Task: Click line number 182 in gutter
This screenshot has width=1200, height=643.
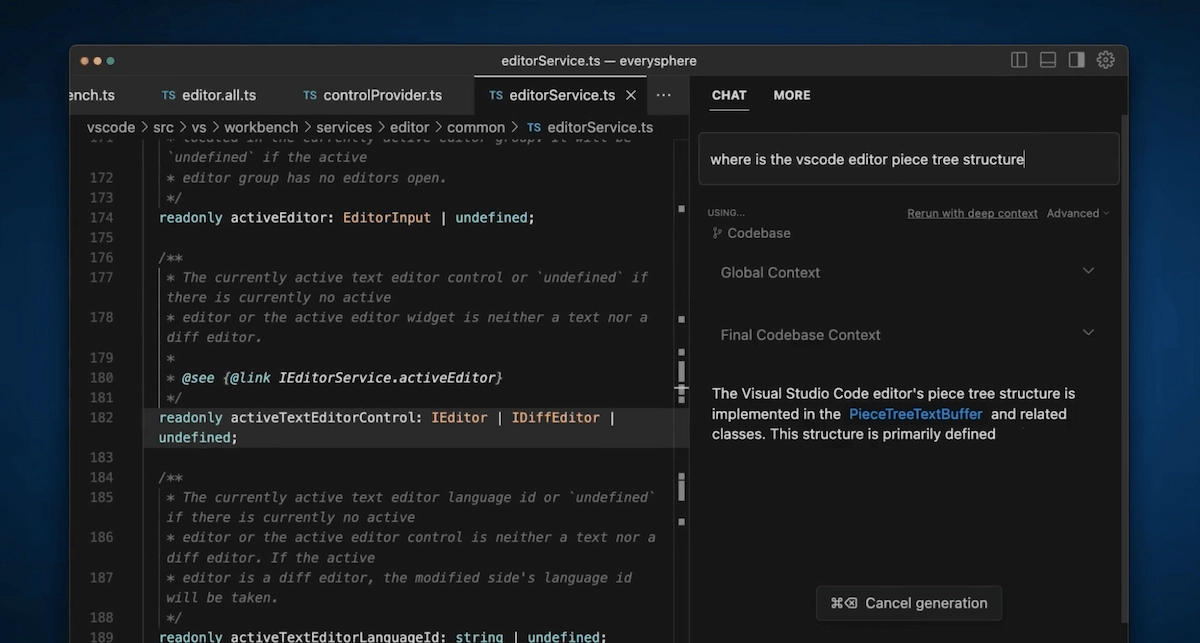Action: tap(101, 417)
